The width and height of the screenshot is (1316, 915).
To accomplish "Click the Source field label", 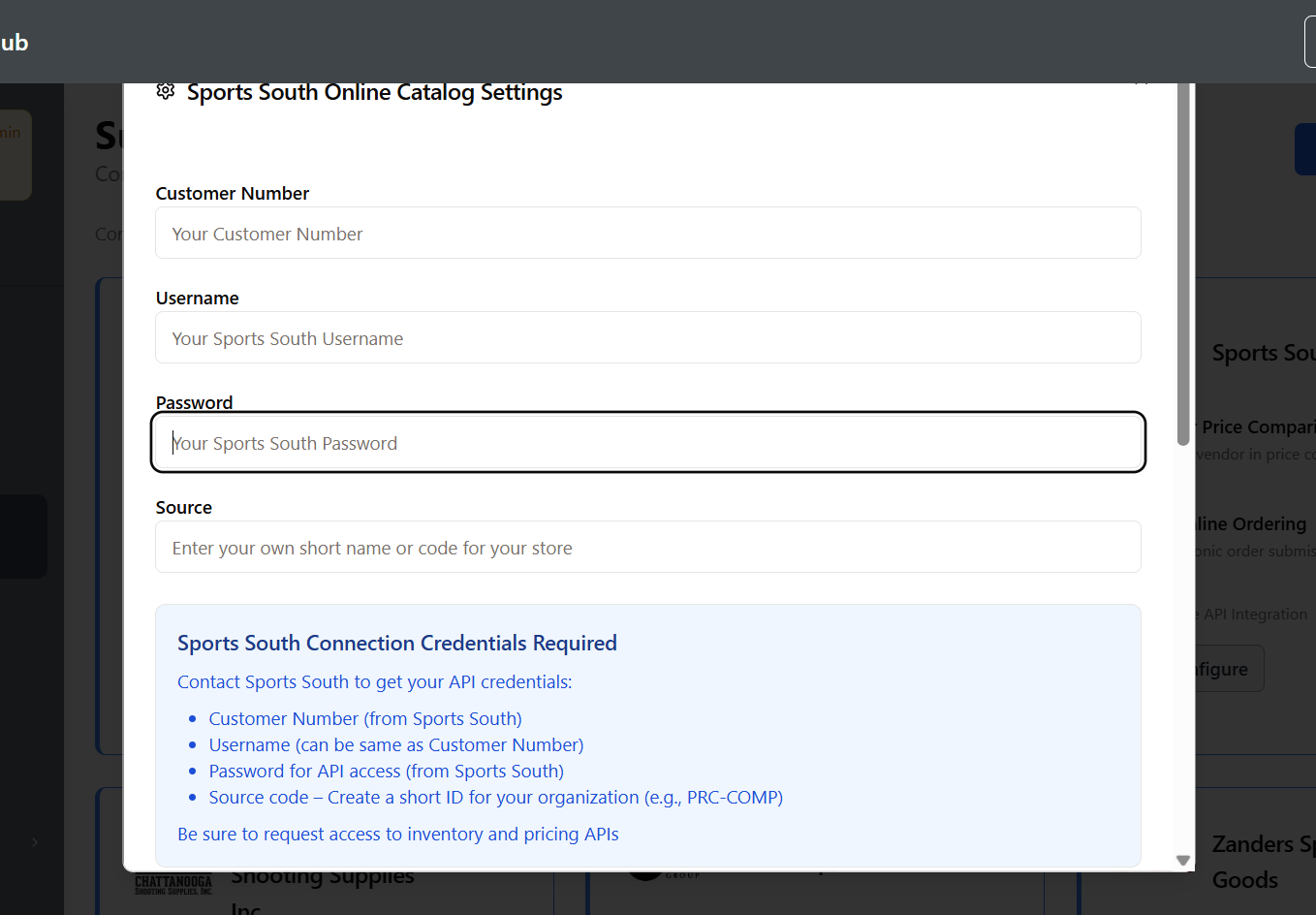I will point(184,507).
